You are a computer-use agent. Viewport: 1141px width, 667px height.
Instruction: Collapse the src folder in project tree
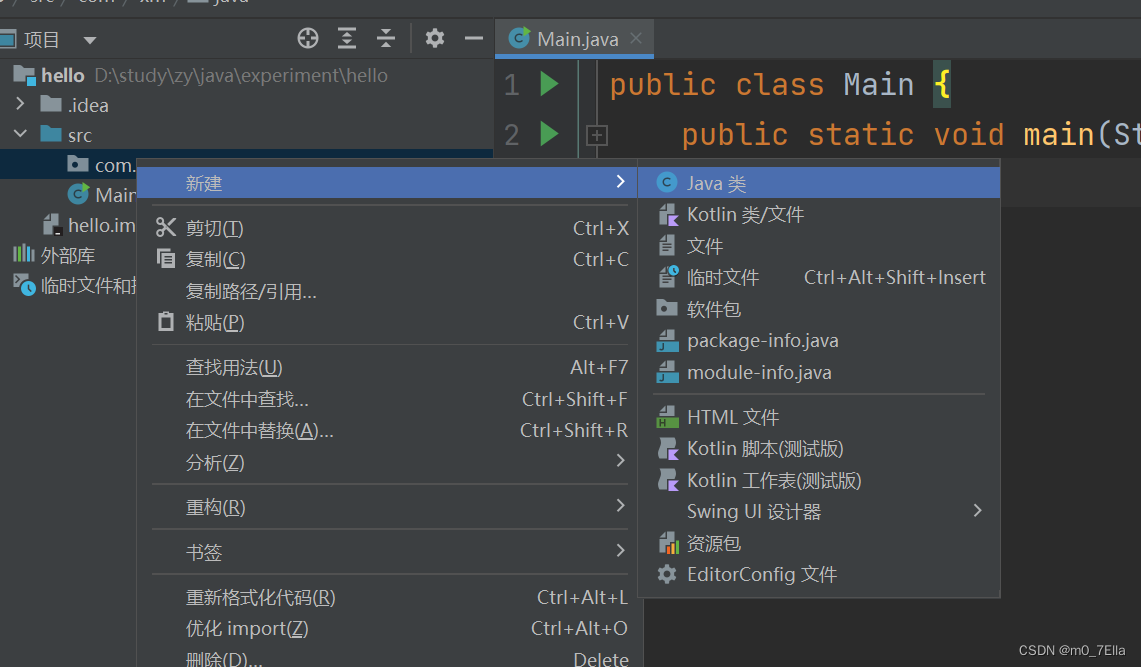[x=20, y=134]
